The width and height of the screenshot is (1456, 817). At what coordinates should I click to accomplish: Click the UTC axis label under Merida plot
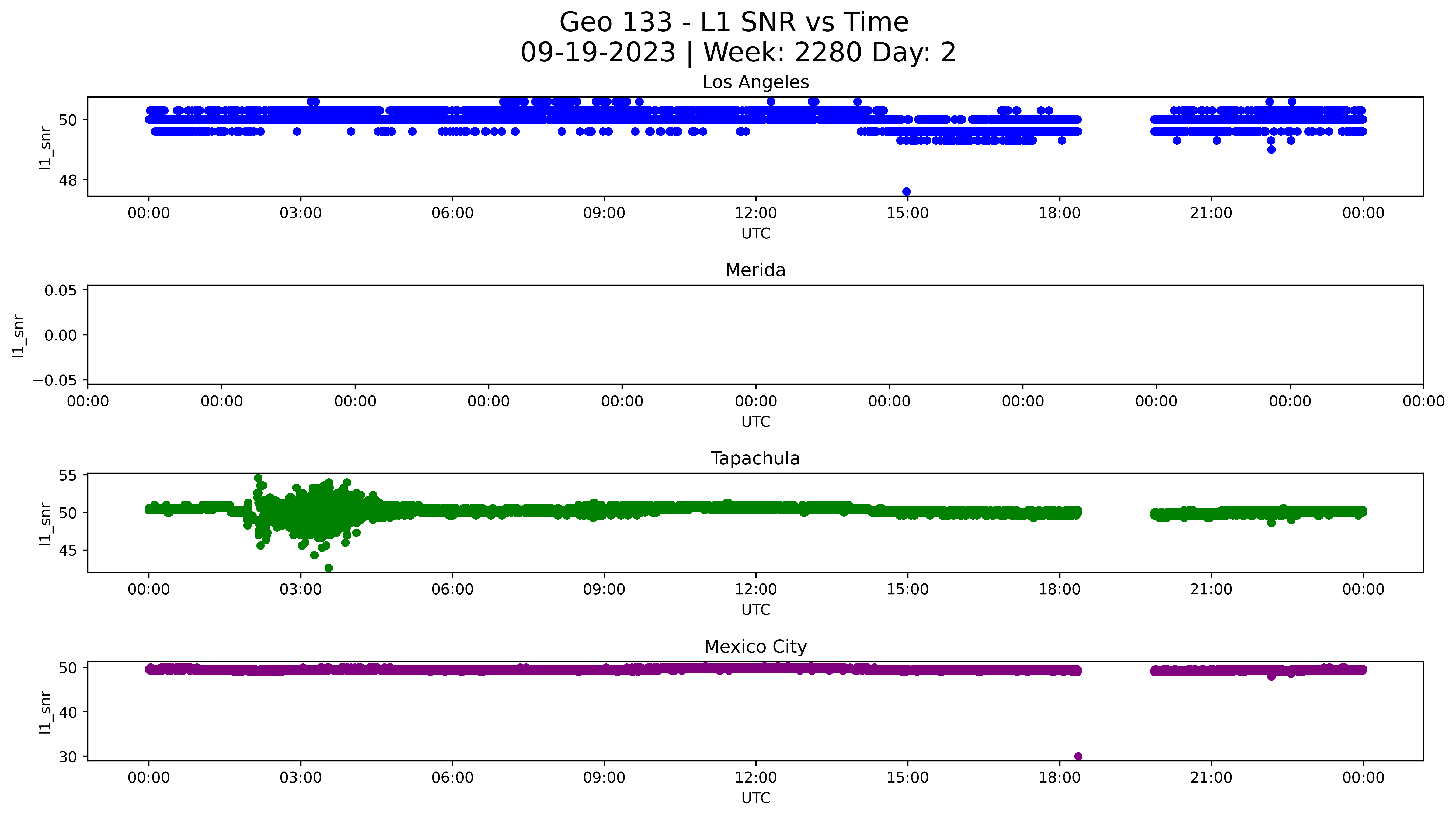point(756,422)
